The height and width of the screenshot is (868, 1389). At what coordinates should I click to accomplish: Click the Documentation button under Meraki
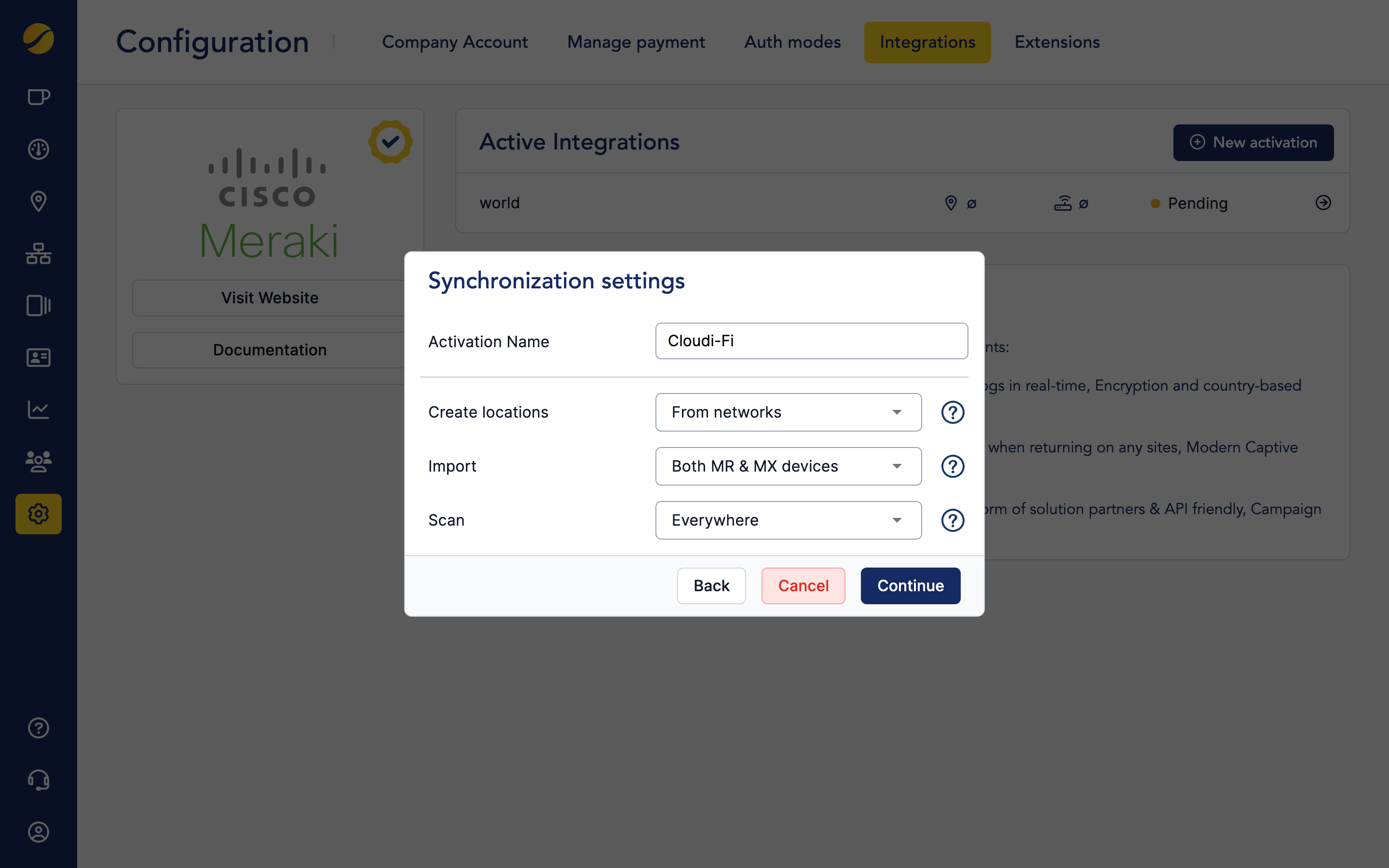[x=270, y=350]
